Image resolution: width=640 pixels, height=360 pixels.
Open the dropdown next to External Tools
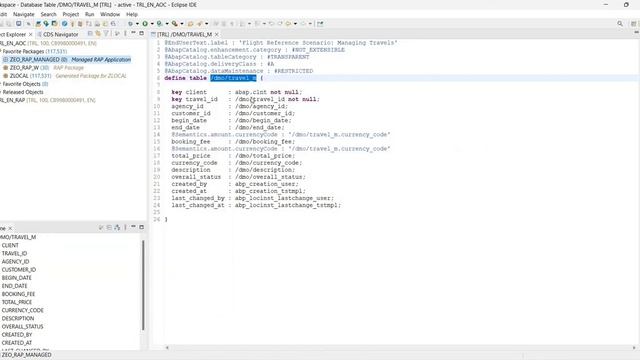tap(182, 24)
